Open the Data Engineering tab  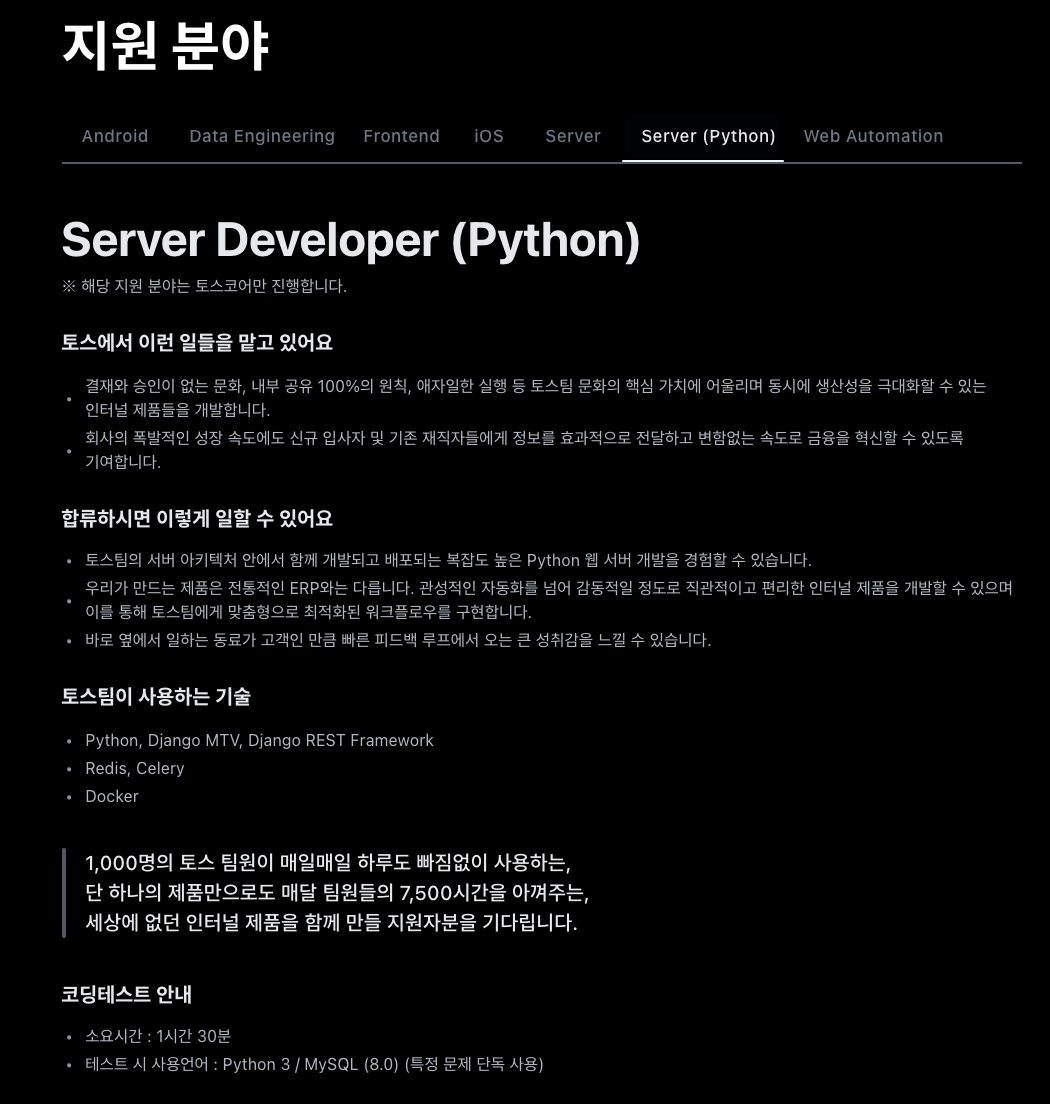(x=262, y=136)
